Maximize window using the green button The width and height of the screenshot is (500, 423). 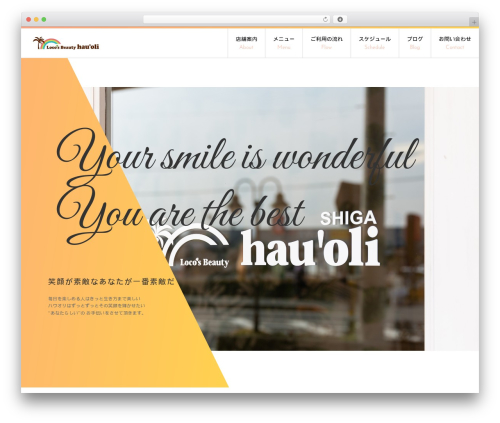(44, 20)
